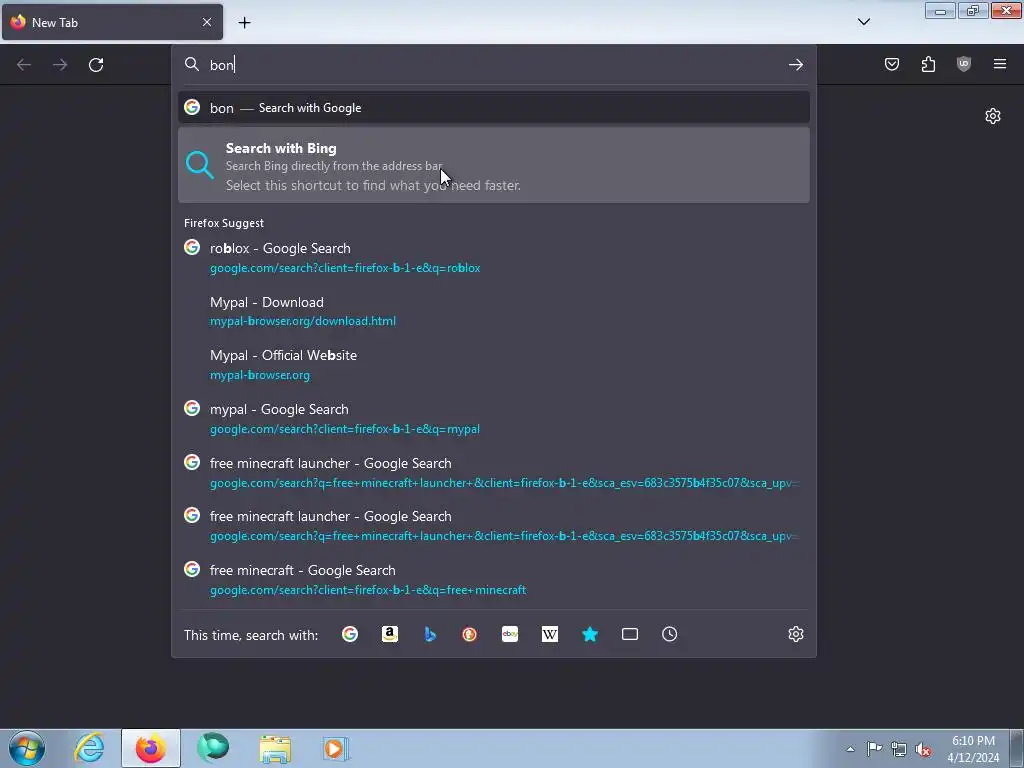Open the Pocket save icon
The image size is (1024, 768).
[x=891, y=64]
